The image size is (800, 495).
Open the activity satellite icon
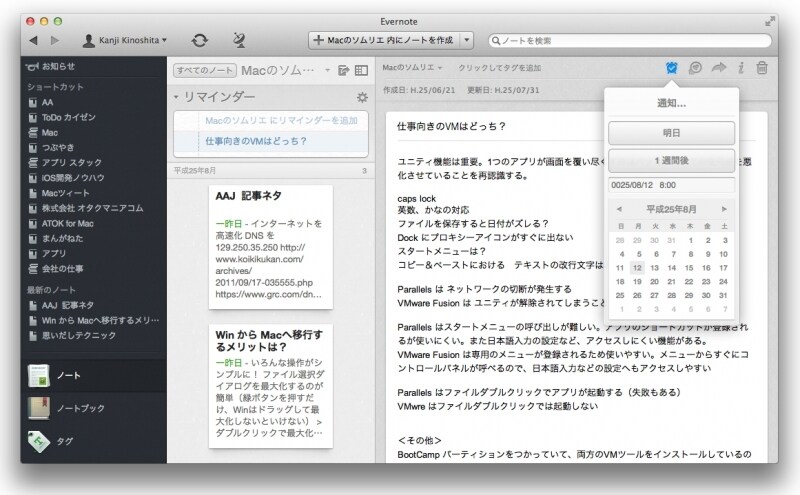pos(238,40)
